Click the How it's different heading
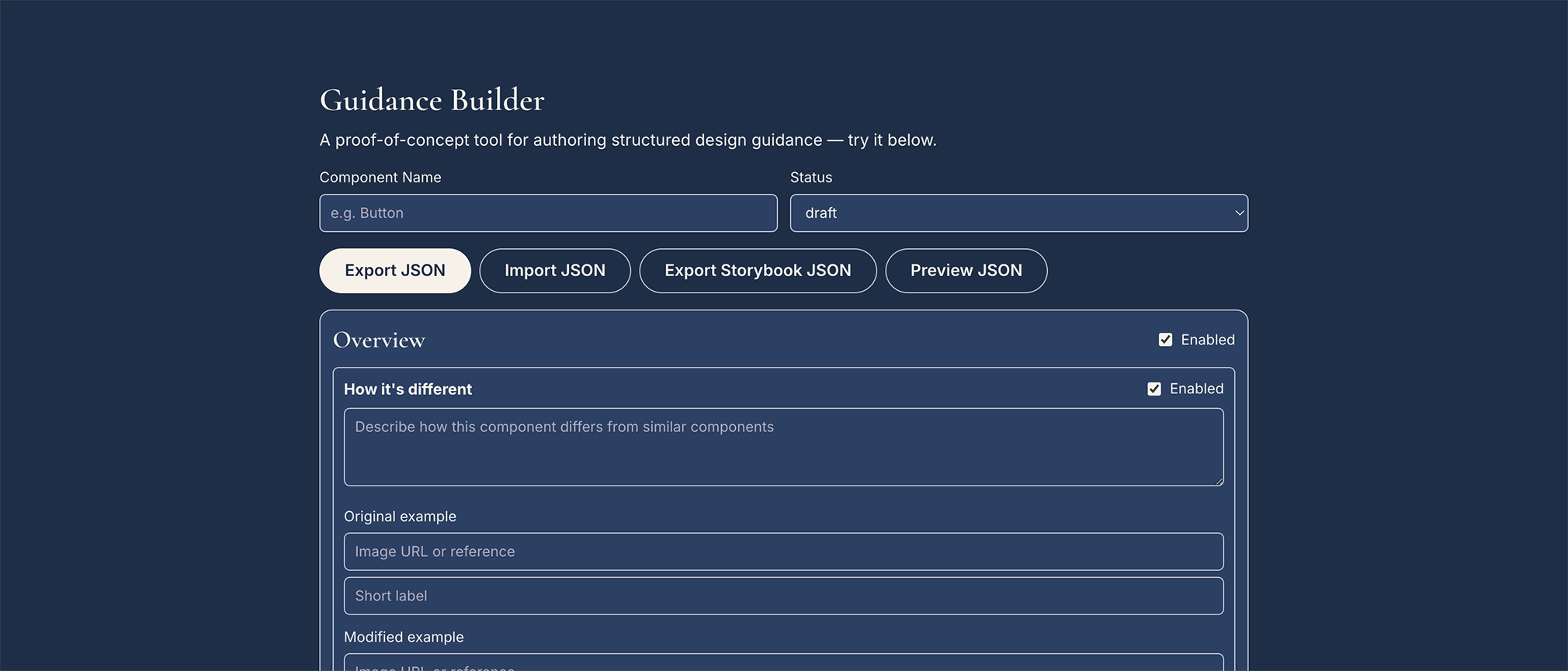1568x671 pixels. pos(408,389)
